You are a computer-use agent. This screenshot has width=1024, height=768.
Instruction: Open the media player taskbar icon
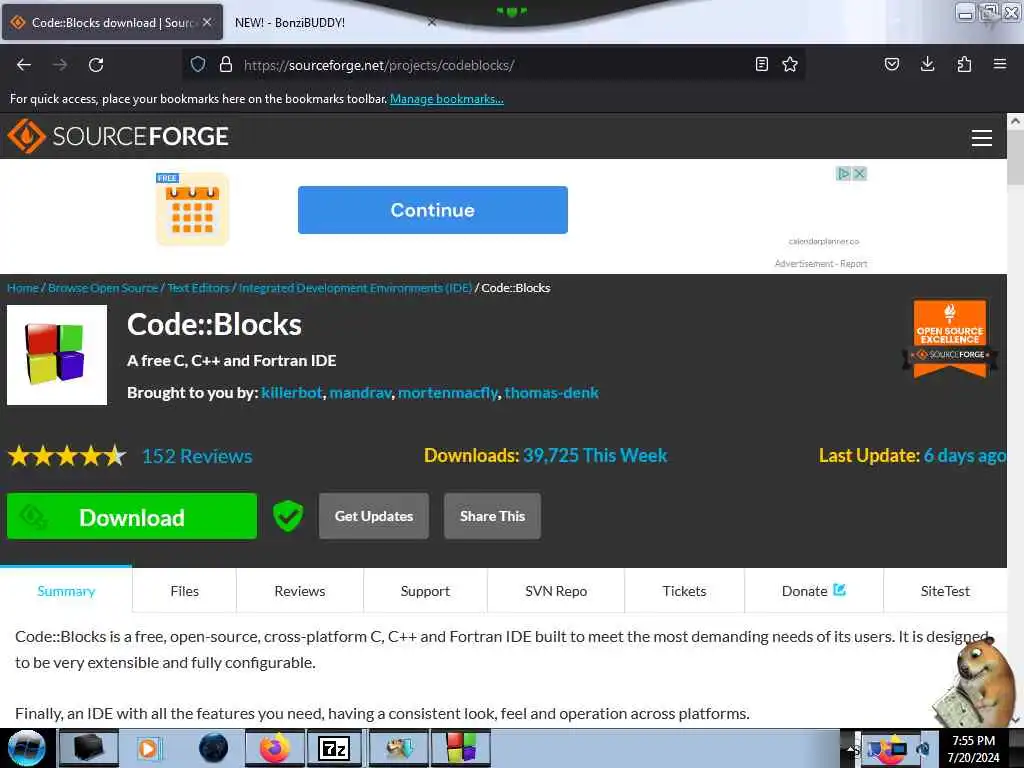coord(149,748)
